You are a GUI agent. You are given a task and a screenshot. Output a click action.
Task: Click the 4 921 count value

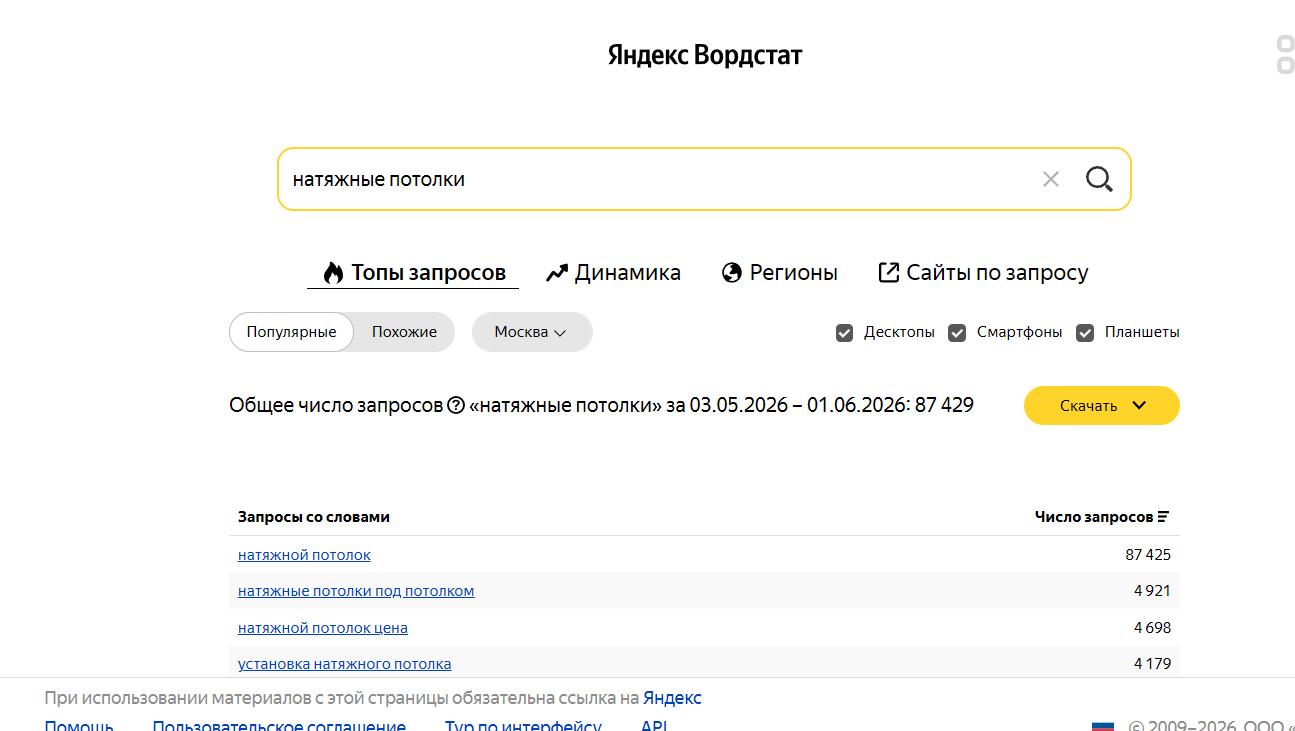[1152, 591]
